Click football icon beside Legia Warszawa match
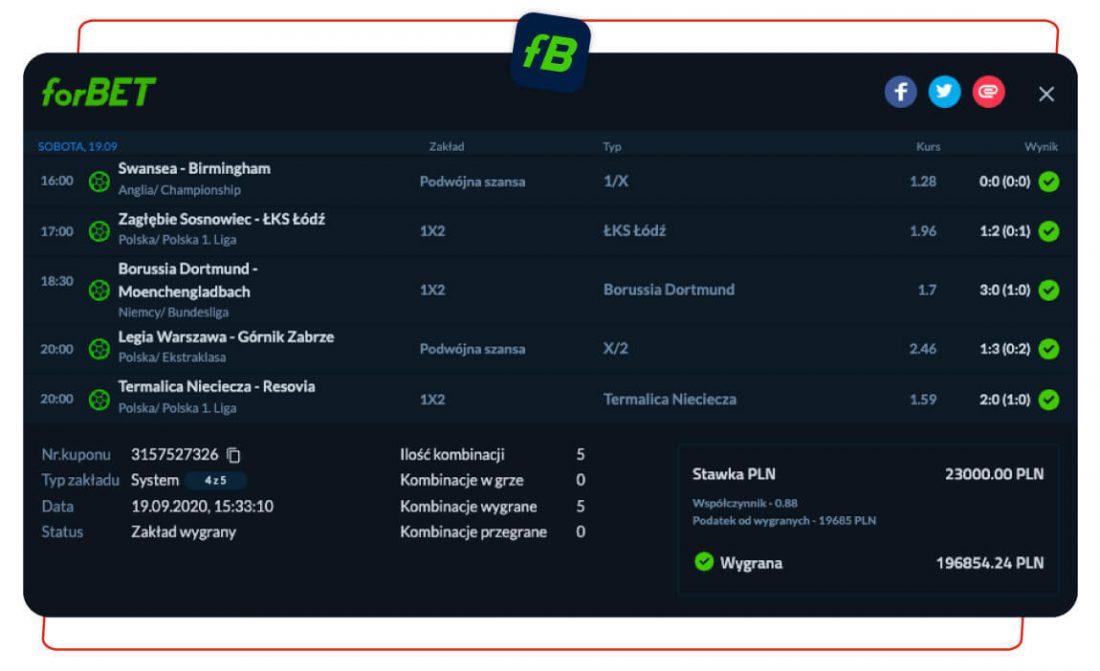Image resolution: width=1100 pixels, height=671 pixels. click(99, 349)
